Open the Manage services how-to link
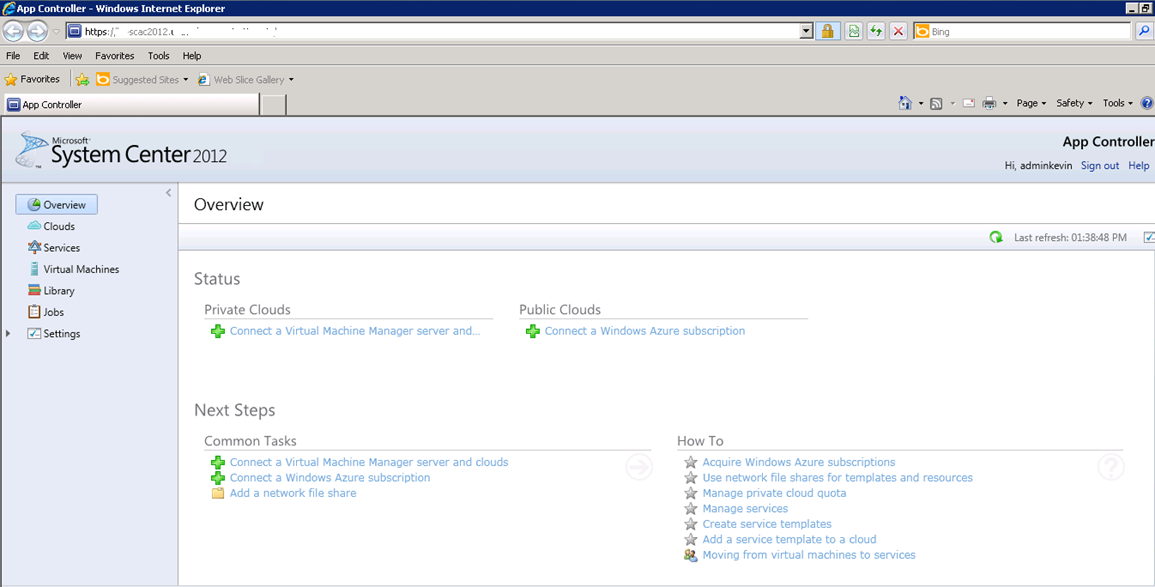Screen dimensions: 1155x587 pos(745,509)
